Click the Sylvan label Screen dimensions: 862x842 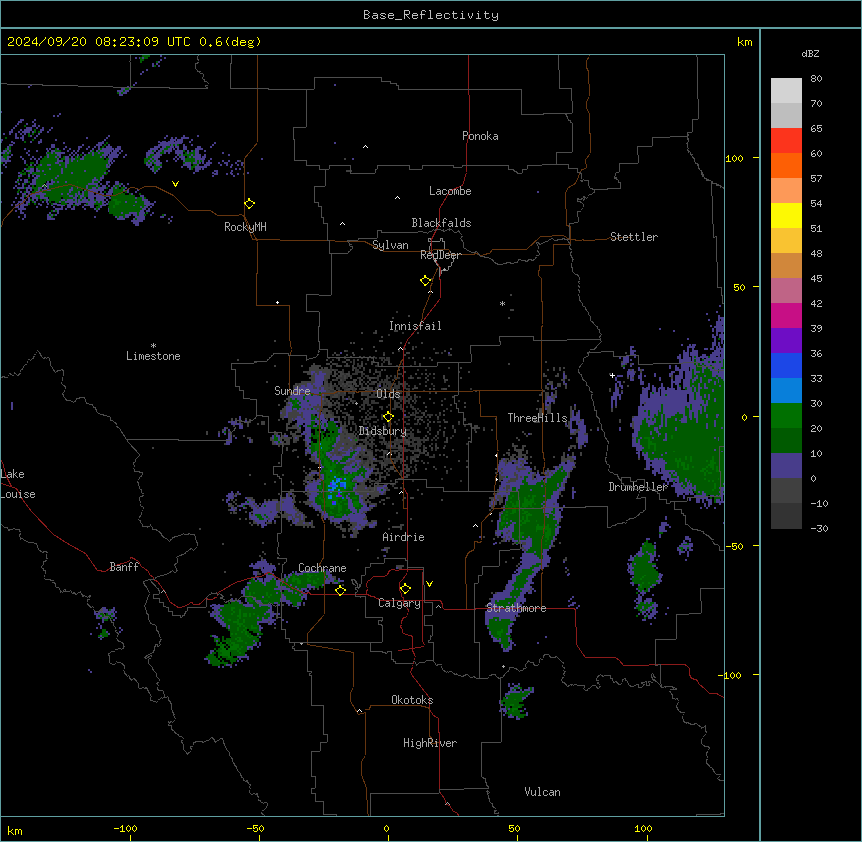tap(390, 245)
